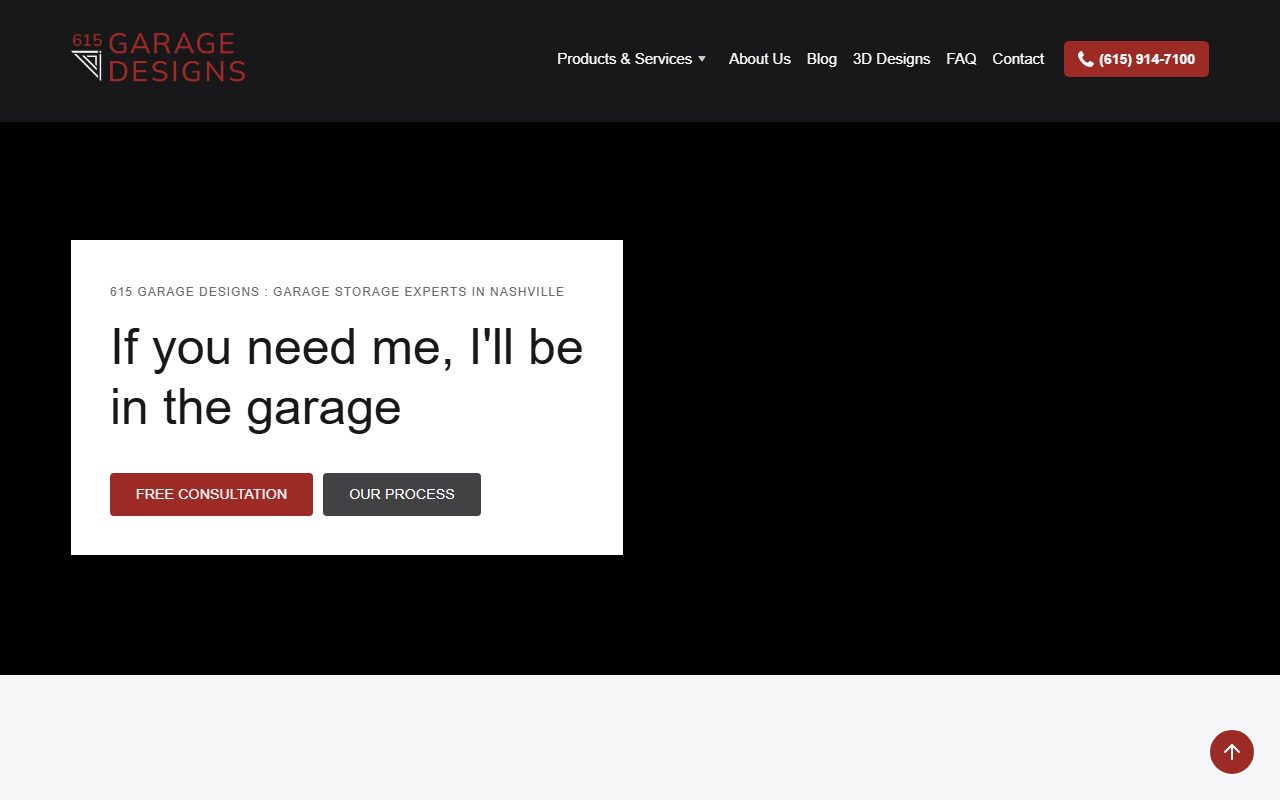Go to the About Us page
The width and height of the screenshot is (1280, 800).
[760, 59]
